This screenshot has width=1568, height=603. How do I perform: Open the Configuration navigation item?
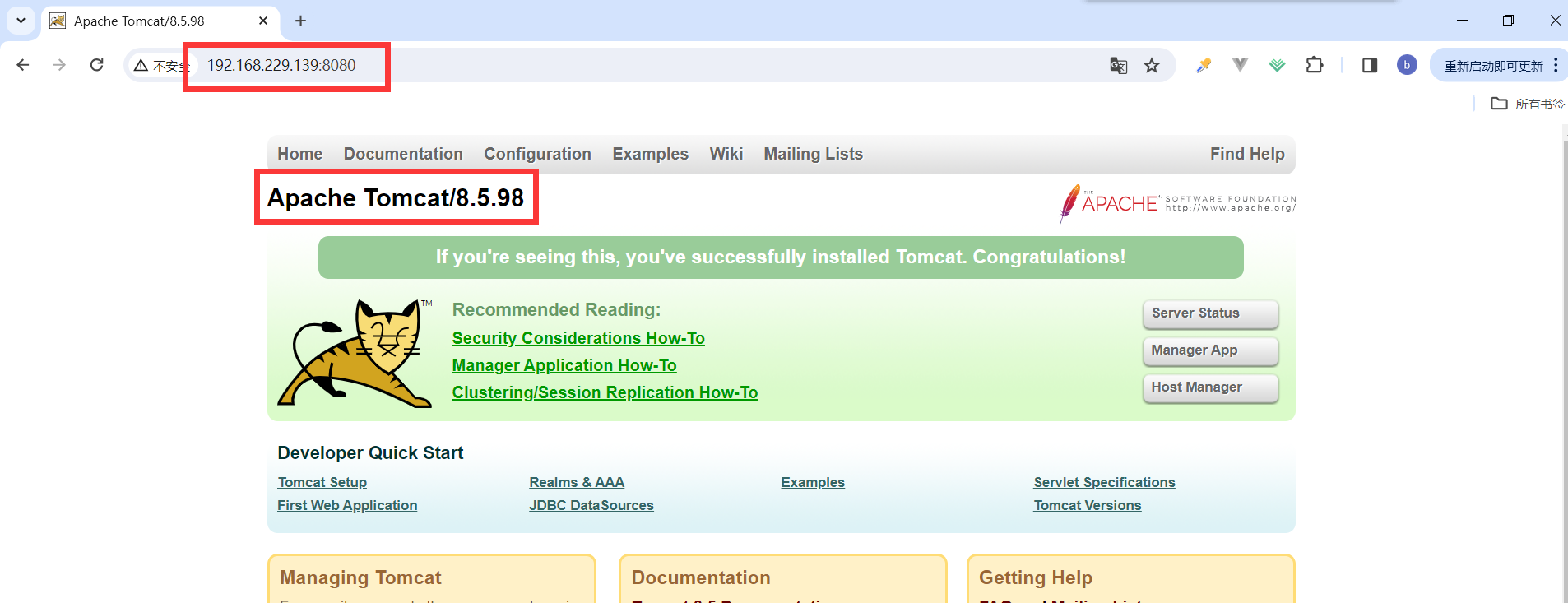pos(537,154)
